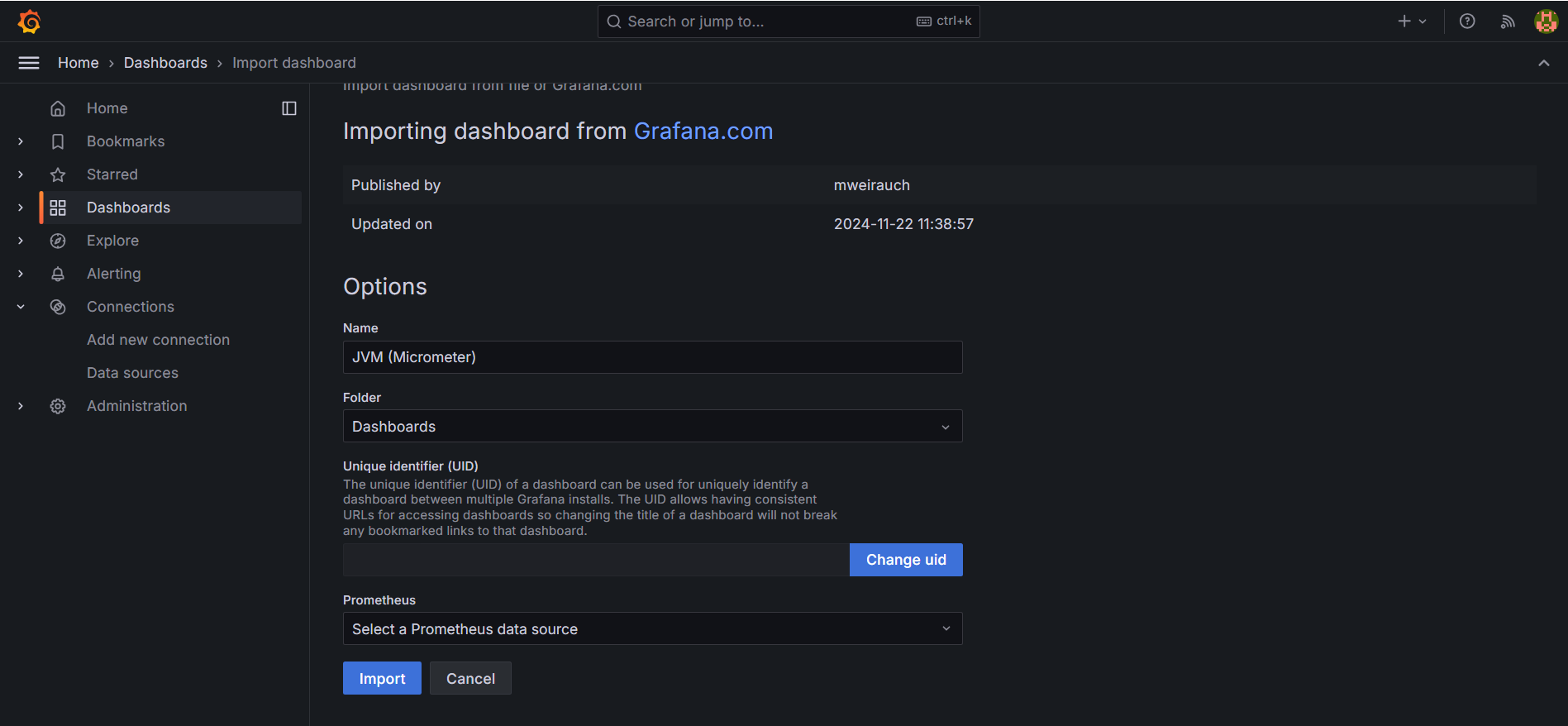Open Alerting in the sidebar
The width and height of the screenshot is (1568, 726).
pyautogui.click(x=114, y=274)
